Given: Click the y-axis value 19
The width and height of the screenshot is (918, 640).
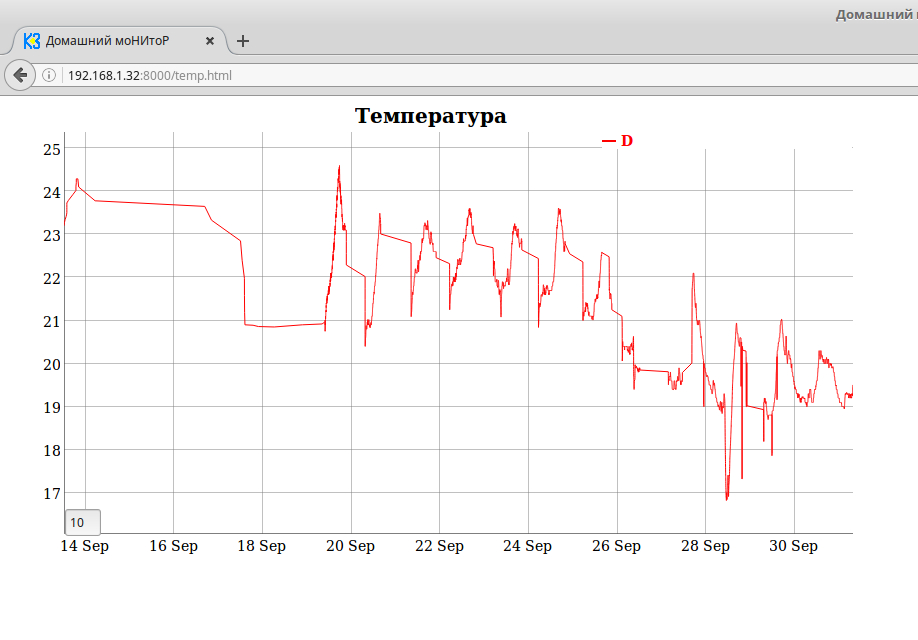Looking at the screenshot, I should click(x=52, y=408).
